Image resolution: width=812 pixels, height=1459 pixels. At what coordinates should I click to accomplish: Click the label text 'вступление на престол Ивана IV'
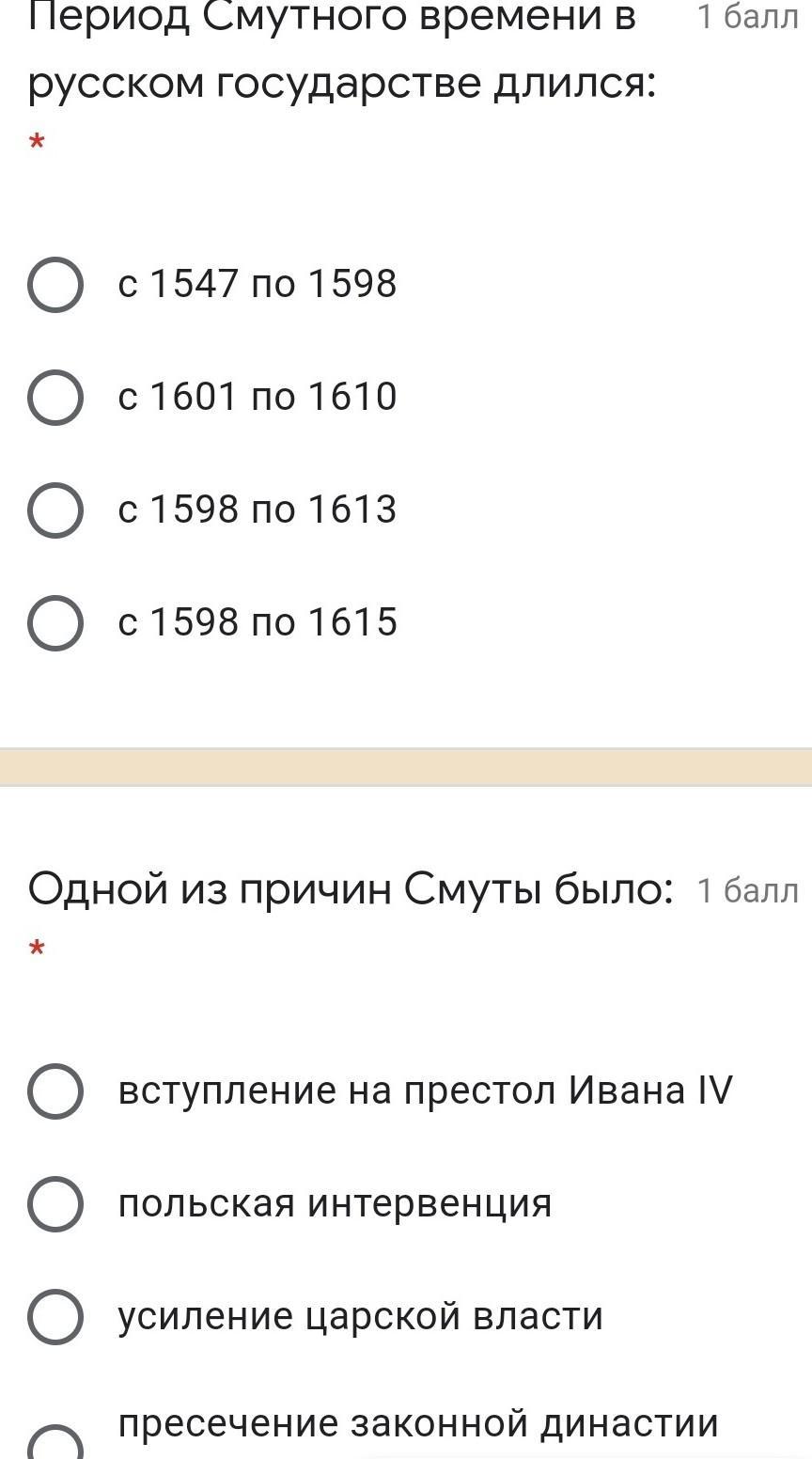425,1090
